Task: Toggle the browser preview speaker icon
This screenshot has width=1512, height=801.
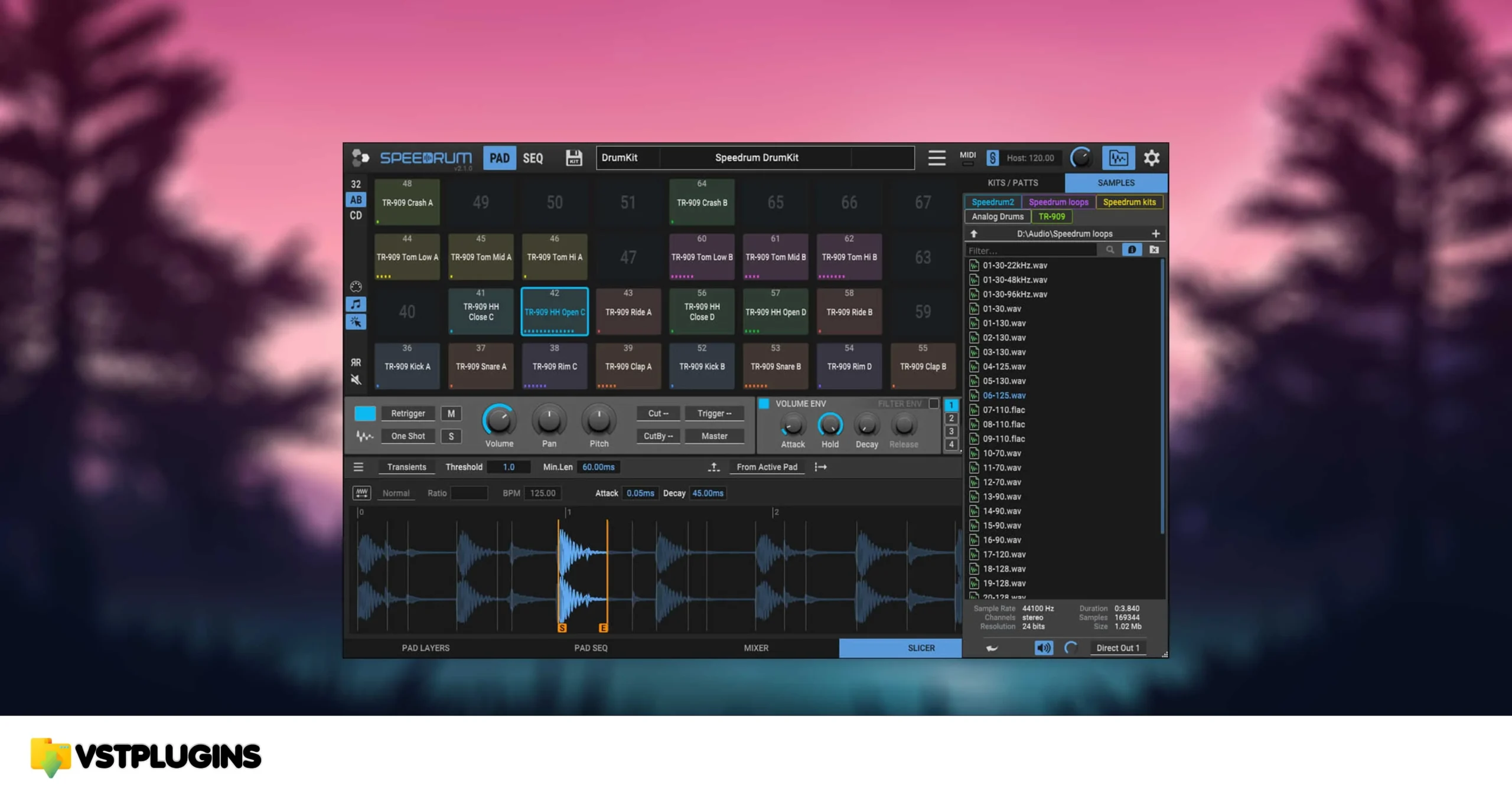Action: [x=1044, y=648]
